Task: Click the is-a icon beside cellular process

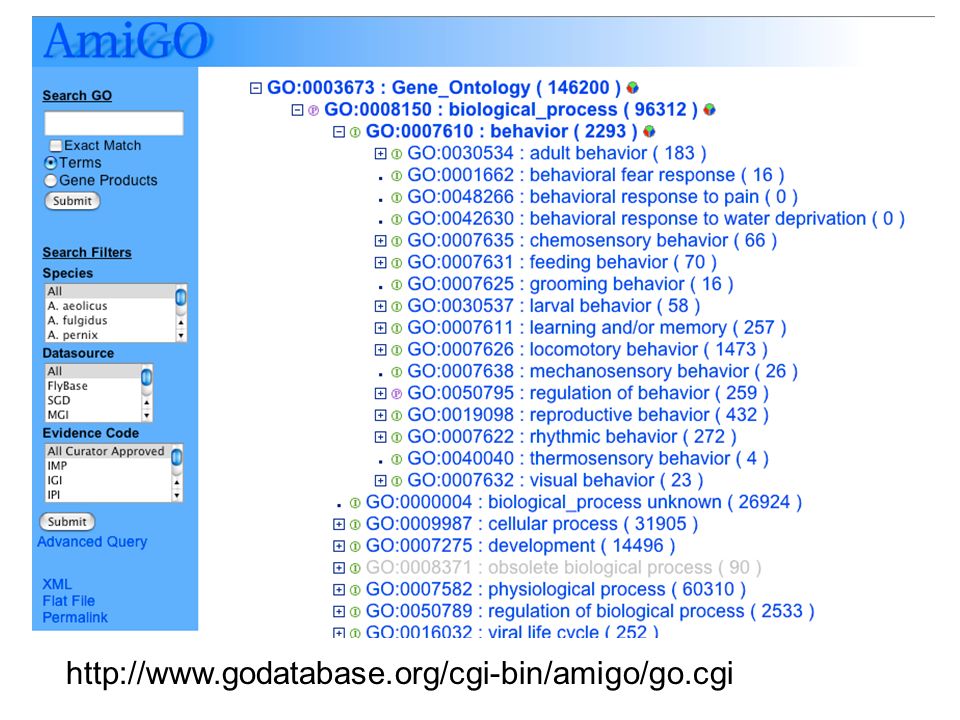Action: pos(355,525)
